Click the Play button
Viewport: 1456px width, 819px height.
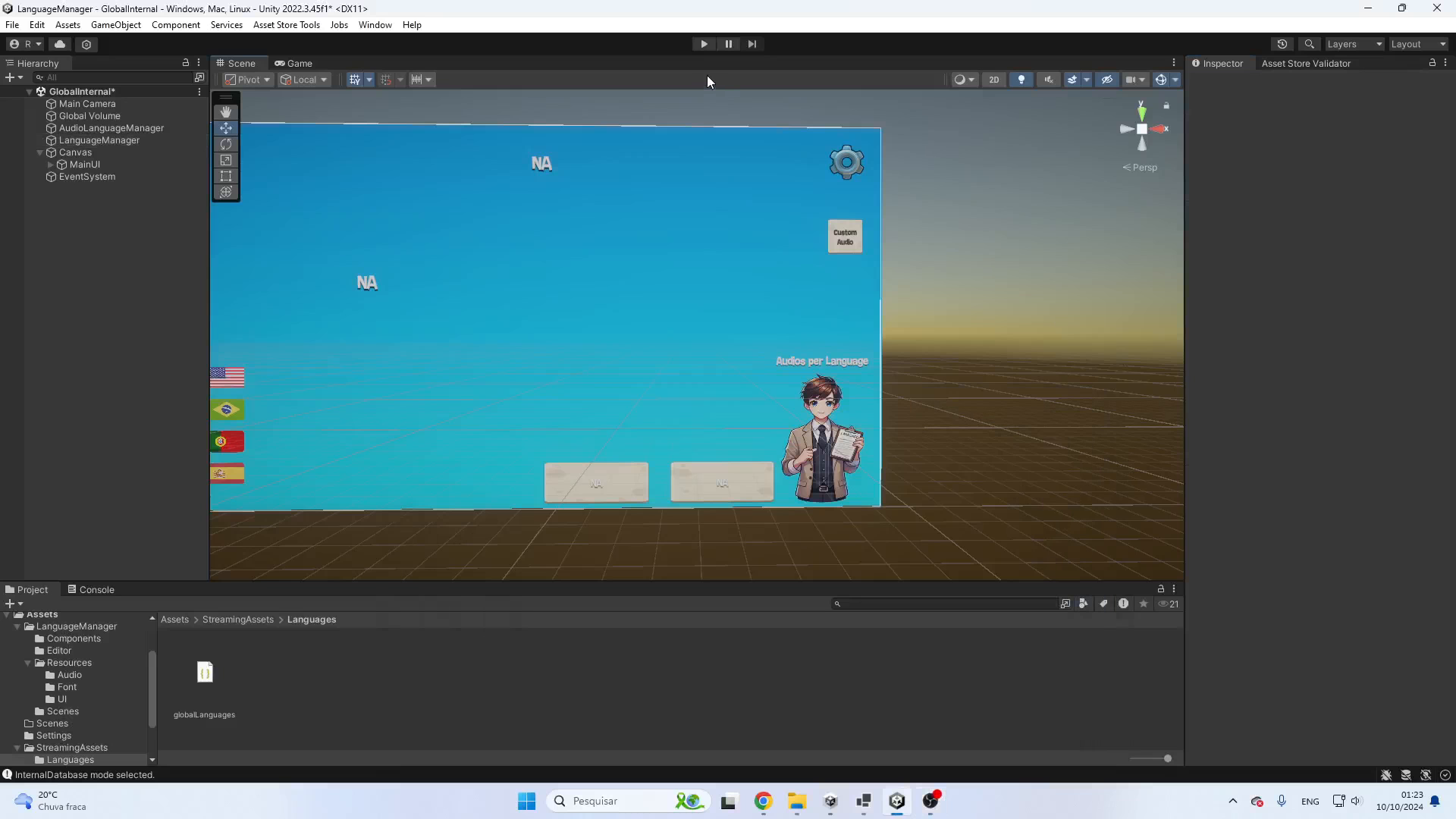704,44
